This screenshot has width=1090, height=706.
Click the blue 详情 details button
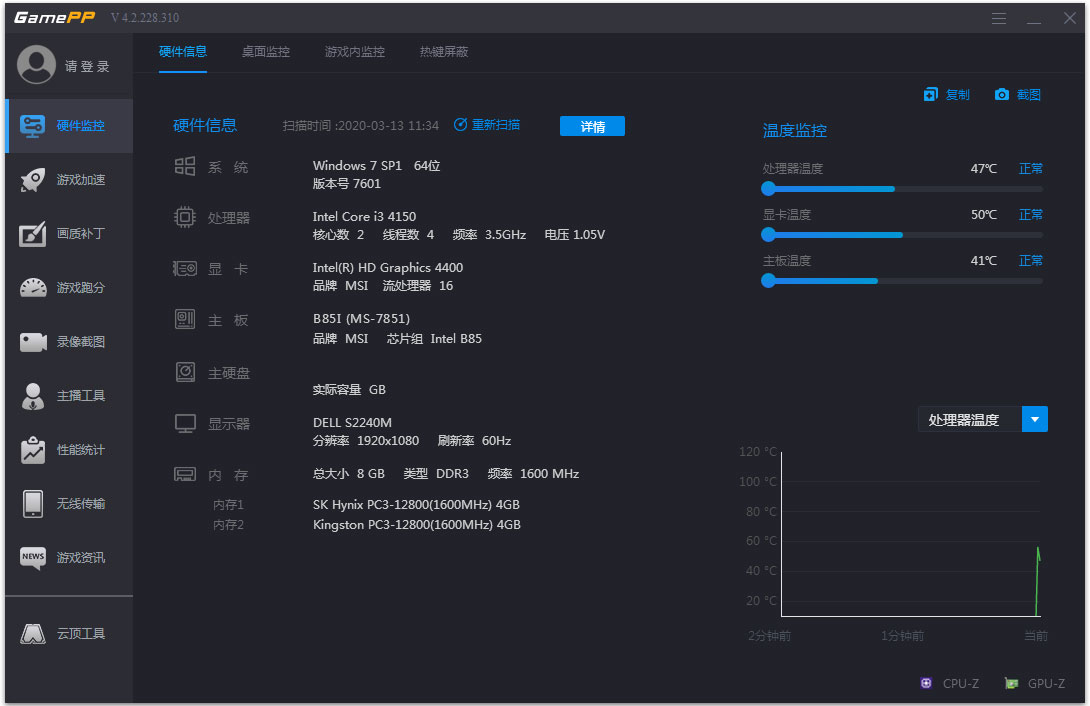click(x=592, y=126)
